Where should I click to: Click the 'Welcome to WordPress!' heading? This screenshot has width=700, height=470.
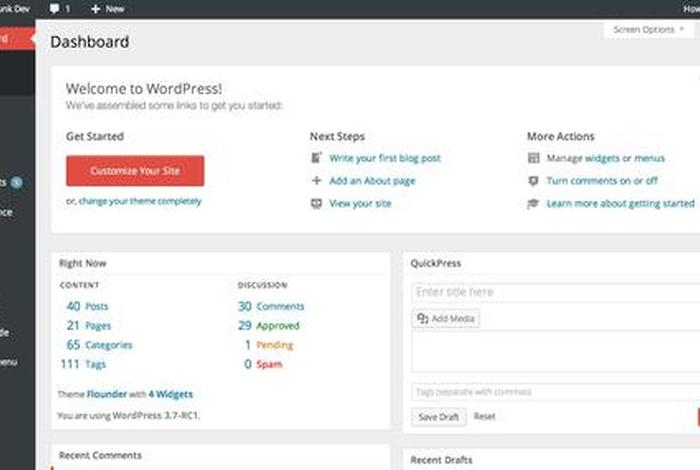click(x=144, y=88)
